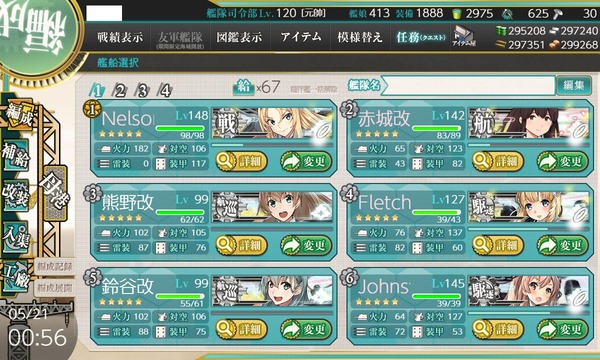Image resolution: width=600 pixels, height=360 pixels.
Task: Open 編成記録 formation record button
Action: click(55, 267)
